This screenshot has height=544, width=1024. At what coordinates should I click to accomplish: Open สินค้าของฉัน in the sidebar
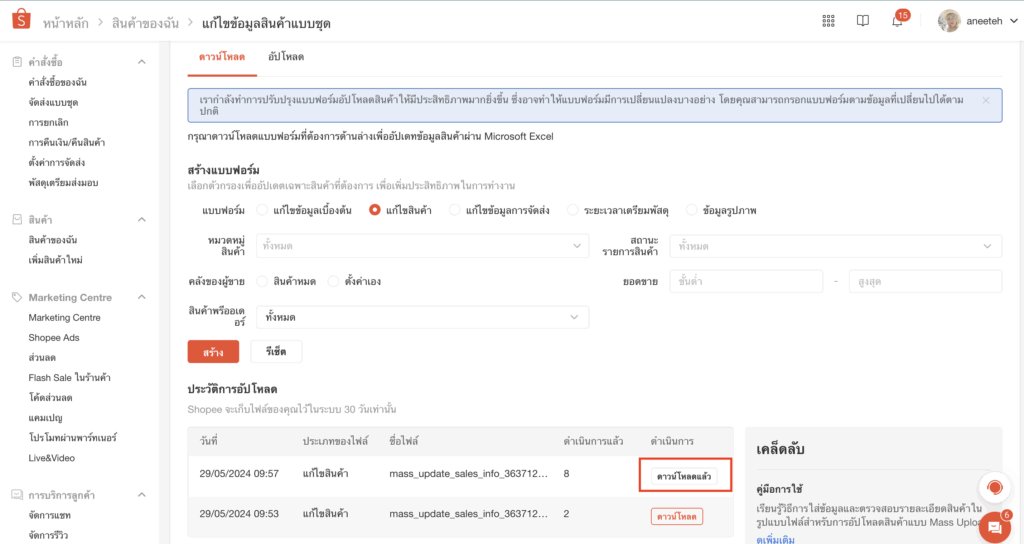coord(53,240)
